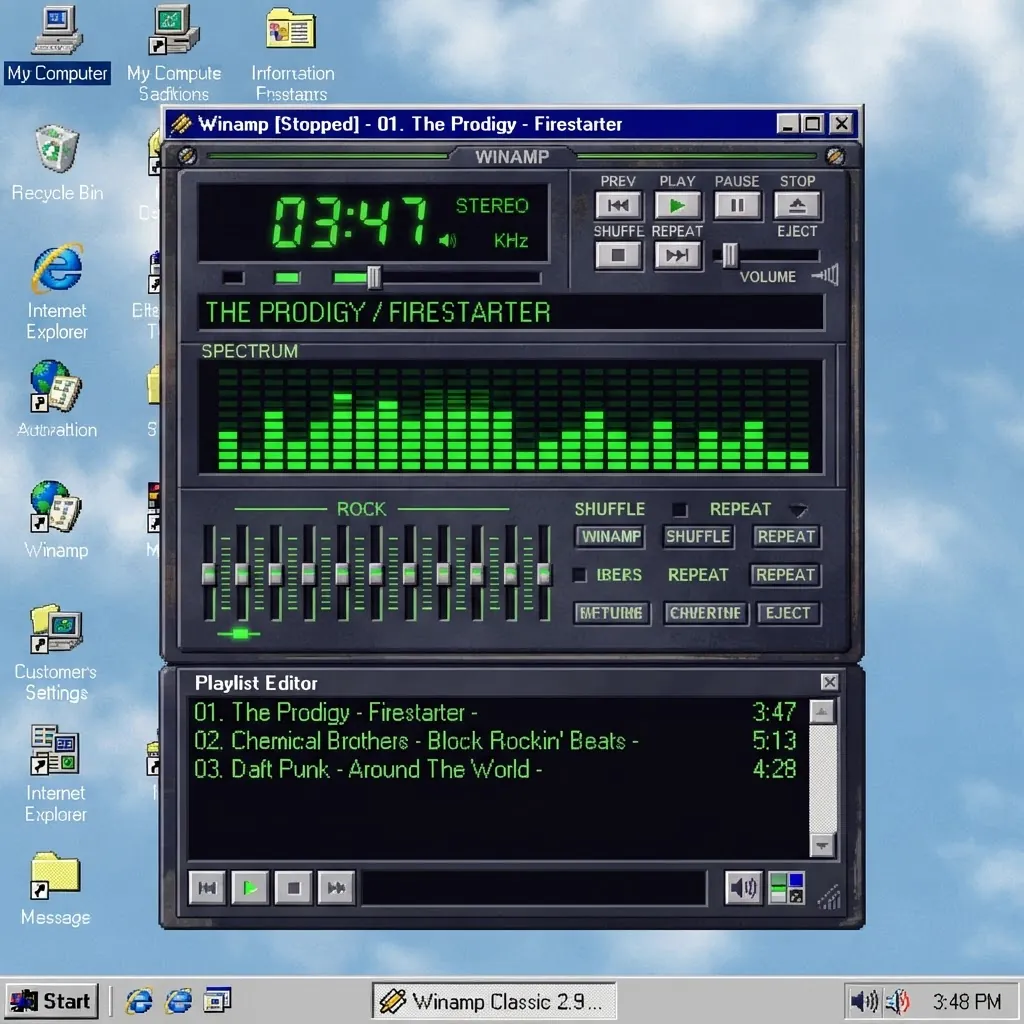Click the green indicator left of the seek bar
This screenshot has width=1024, height=1024.
[287, 278]
